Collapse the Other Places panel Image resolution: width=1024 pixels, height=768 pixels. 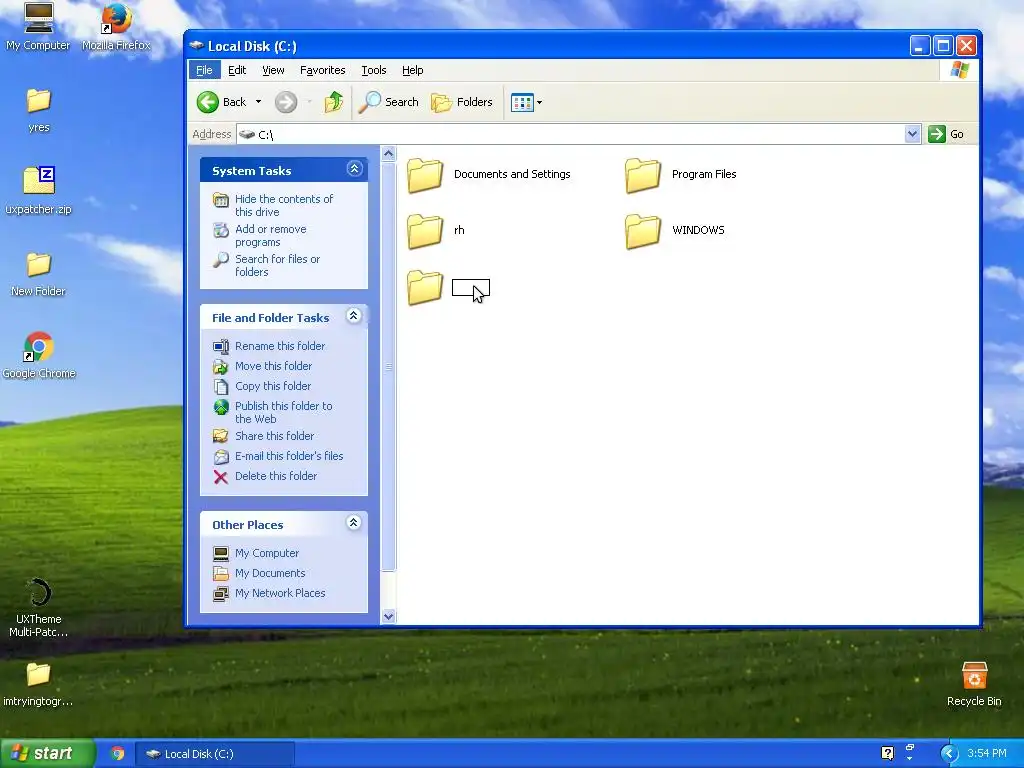tap(354, 523)
